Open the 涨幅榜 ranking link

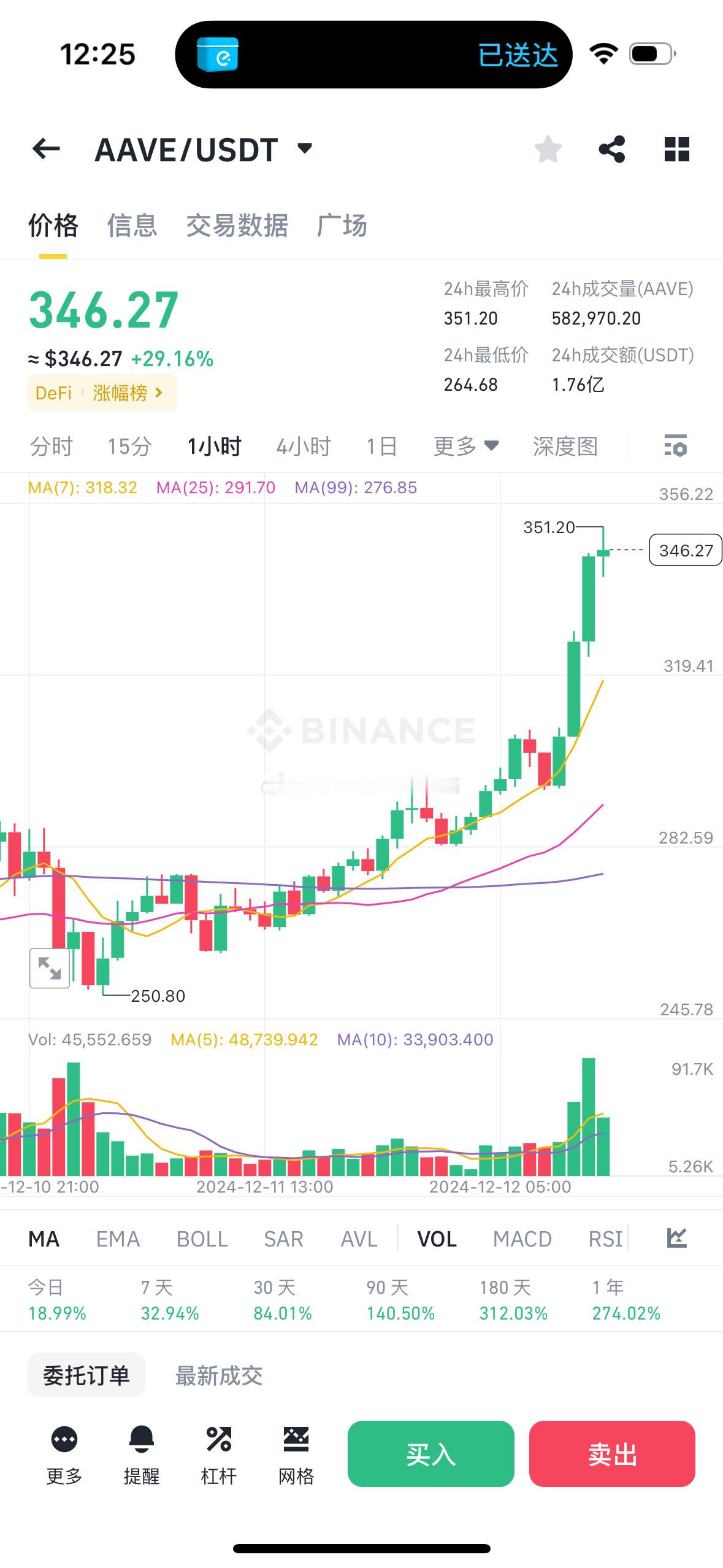pos(128,393)
